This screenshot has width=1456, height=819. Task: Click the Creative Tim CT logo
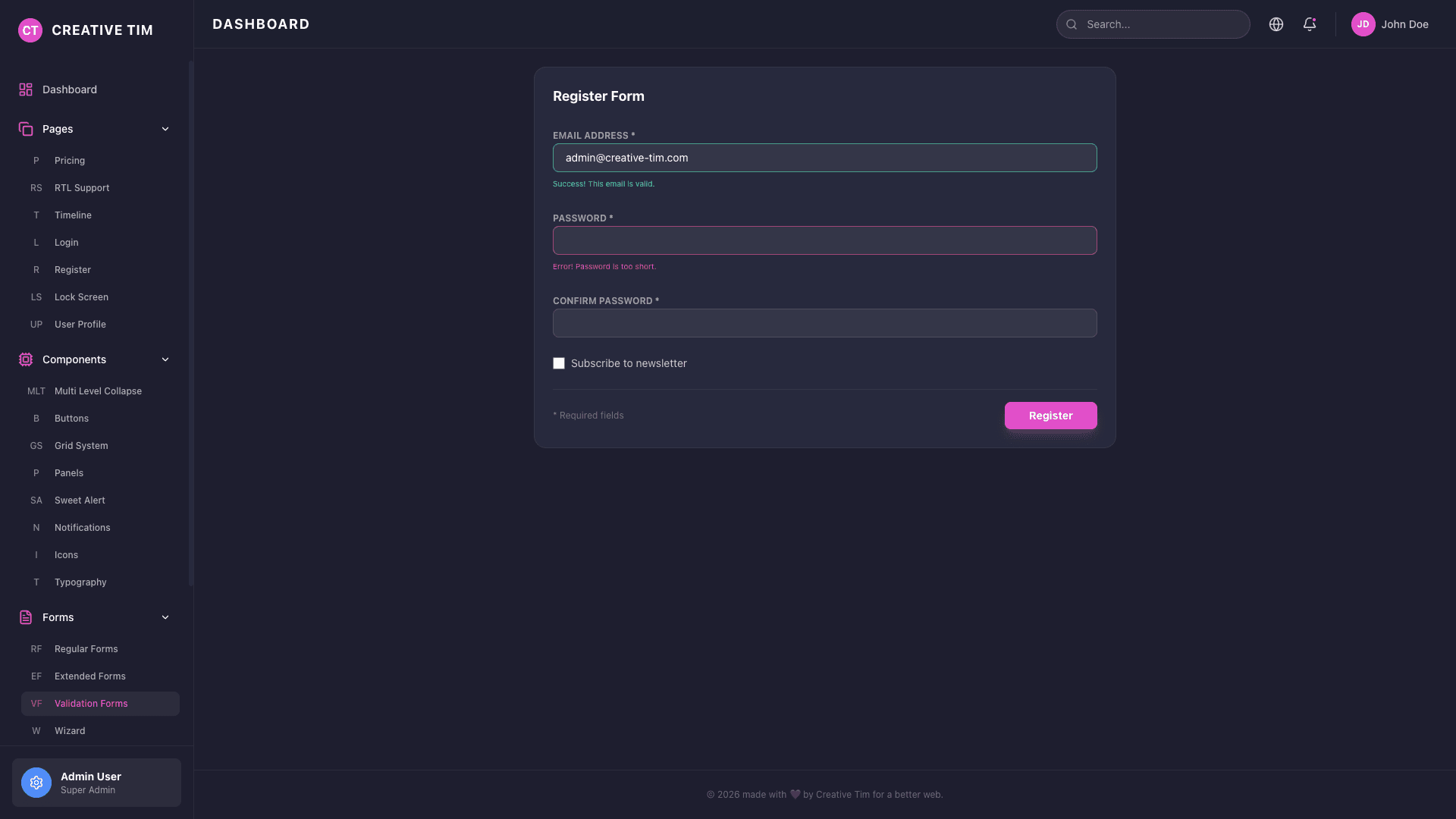[x=30, y=30]
